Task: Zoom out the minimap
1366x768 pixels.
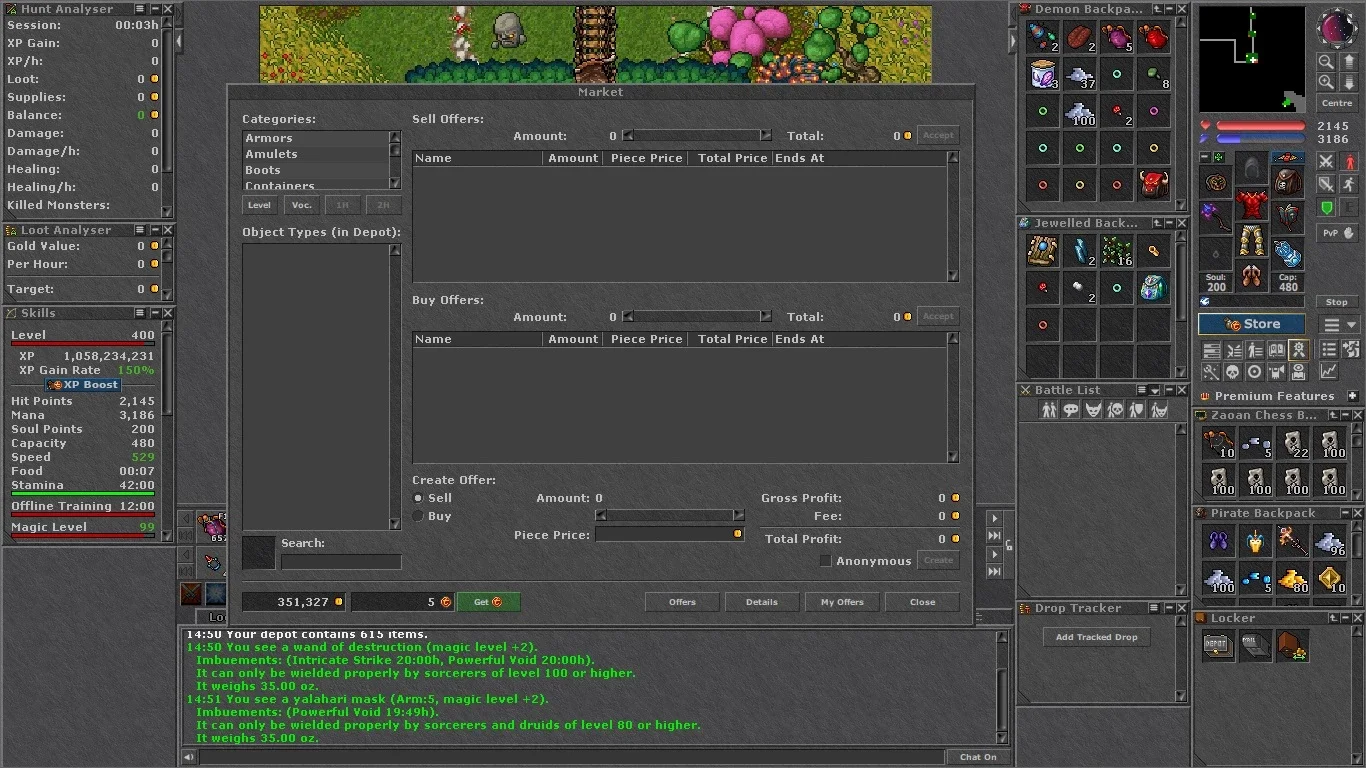Action: (1326, 62)
